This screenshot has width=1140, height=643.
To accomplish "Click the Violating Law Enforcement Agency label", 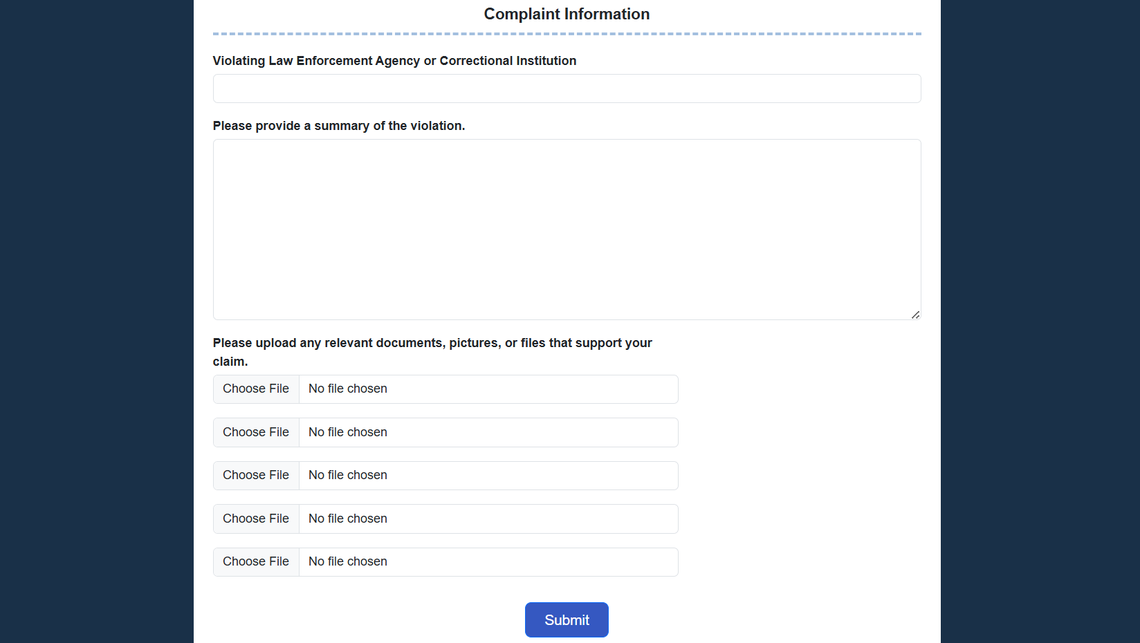I will [x=394, y=60].
